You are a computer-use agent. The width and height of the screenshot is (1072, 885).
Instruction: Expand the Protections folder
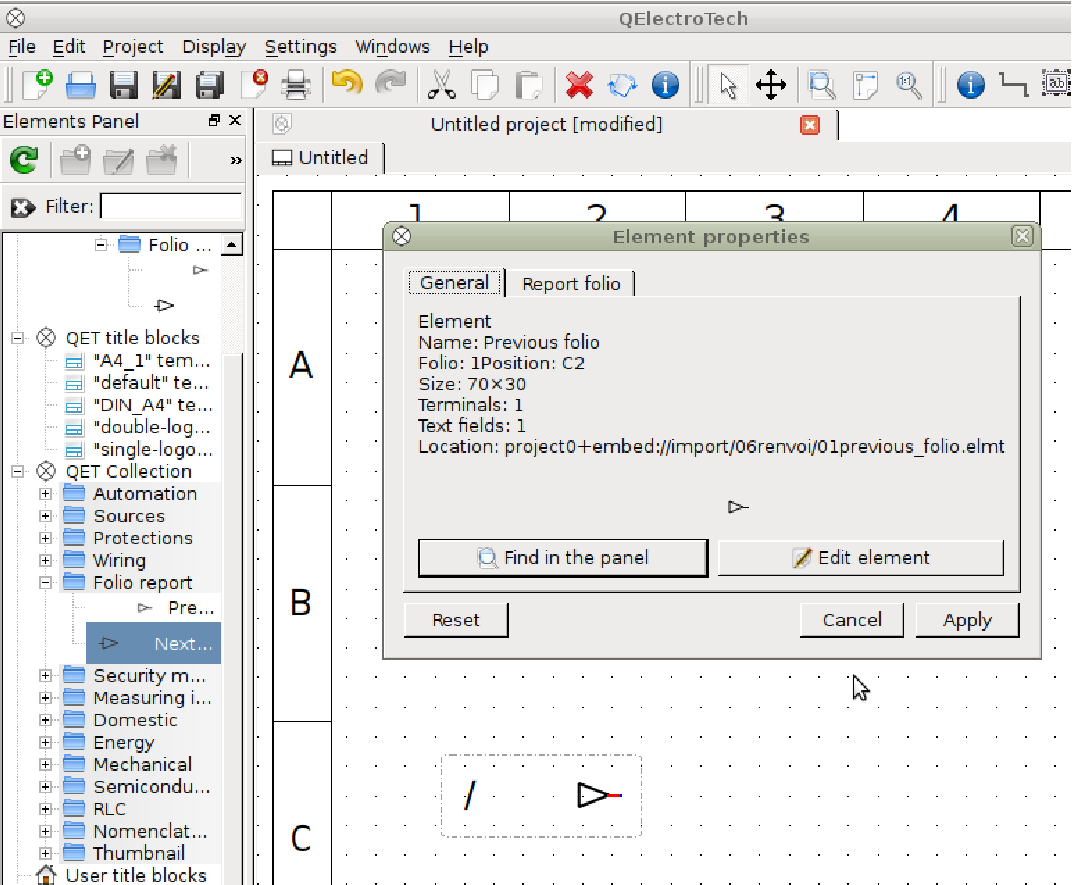point(45,538)
